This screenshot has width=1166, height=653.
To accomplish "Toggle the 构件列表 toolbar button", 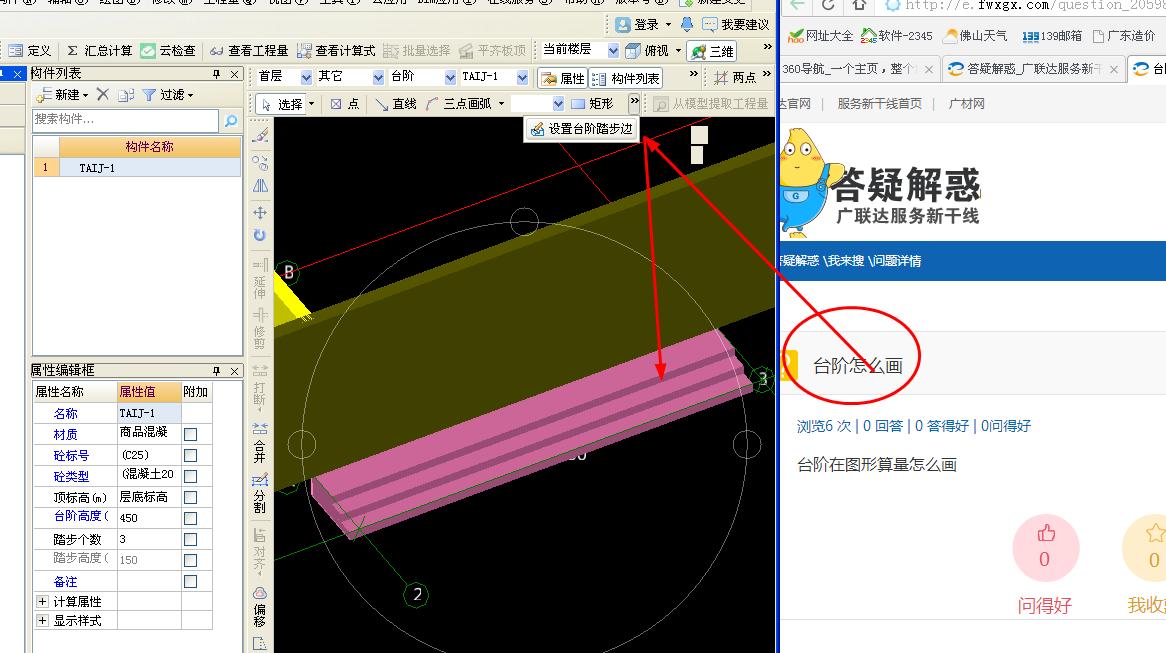I will pyautogui.click(x=625, y=78).
